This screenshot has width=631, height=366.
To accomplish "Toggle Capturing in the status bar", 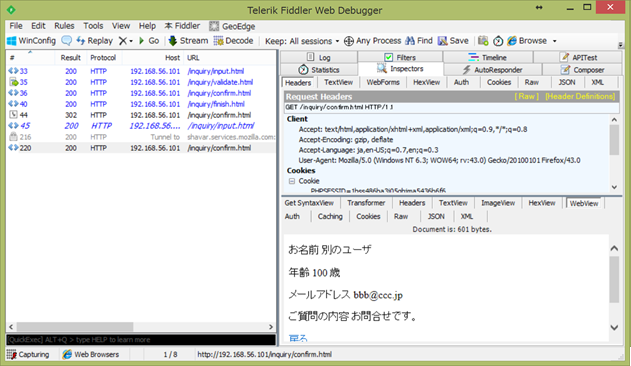I will [x=28, y=354].
